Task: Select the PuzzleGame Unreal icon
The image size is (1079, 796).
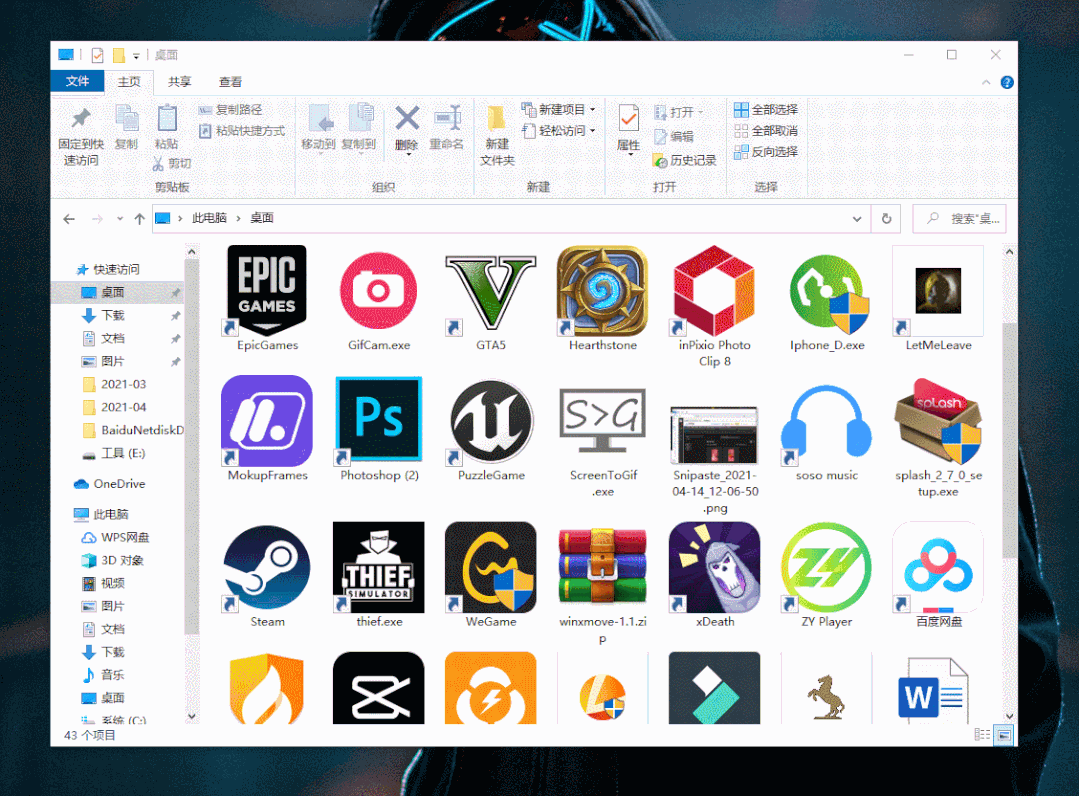Action: (x=491, y=420)
